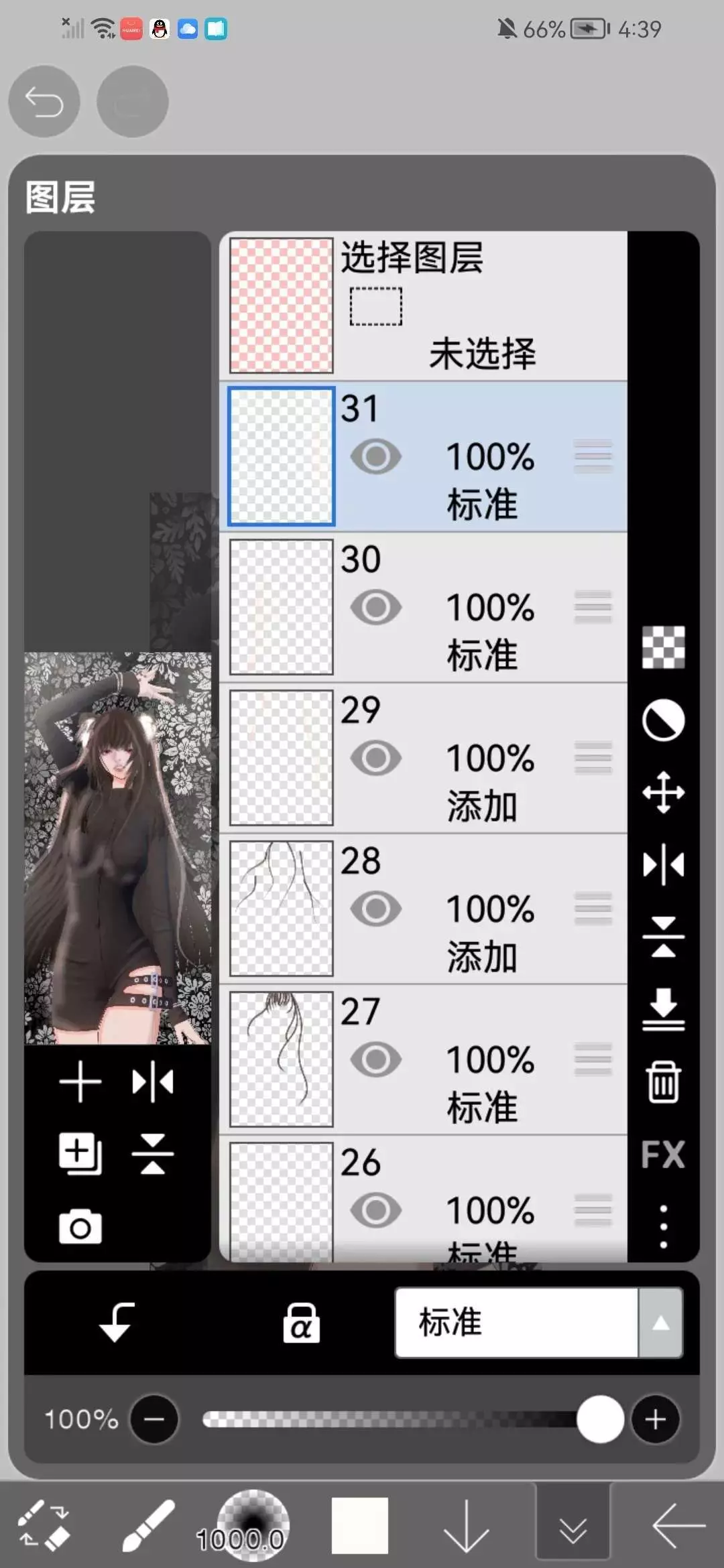Clear layer using the checkerboard icon
The height and width of the screenshot is (1568, 724).
coord(663,647)
